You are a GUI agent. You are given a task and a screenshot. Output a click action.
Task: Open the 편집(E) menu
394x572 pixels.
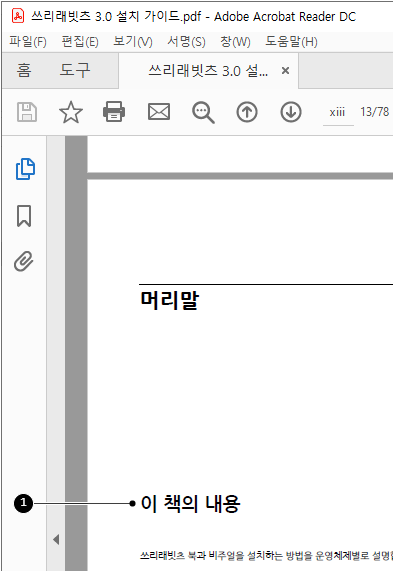click(80, 42)
